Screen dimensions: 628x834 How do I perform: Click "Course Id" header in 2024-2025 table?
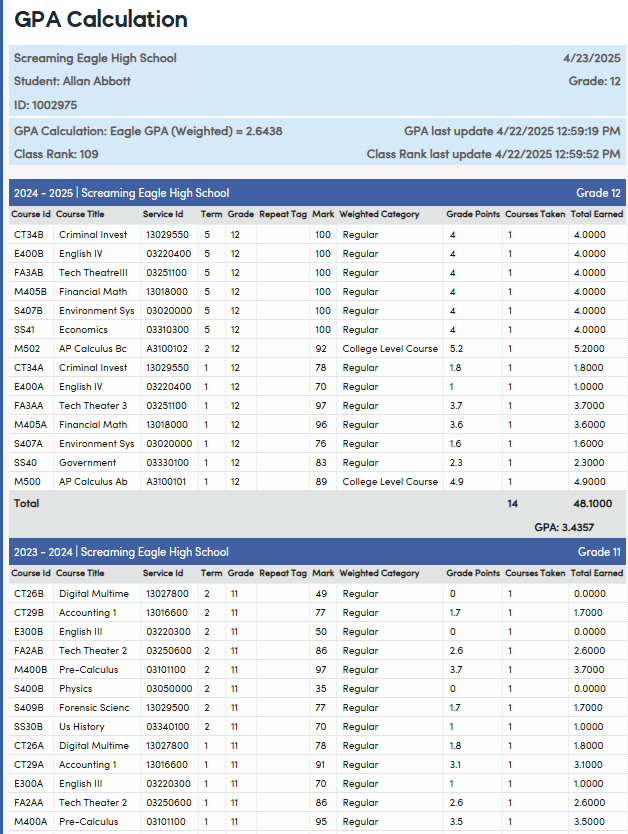[x=31, y=214]
